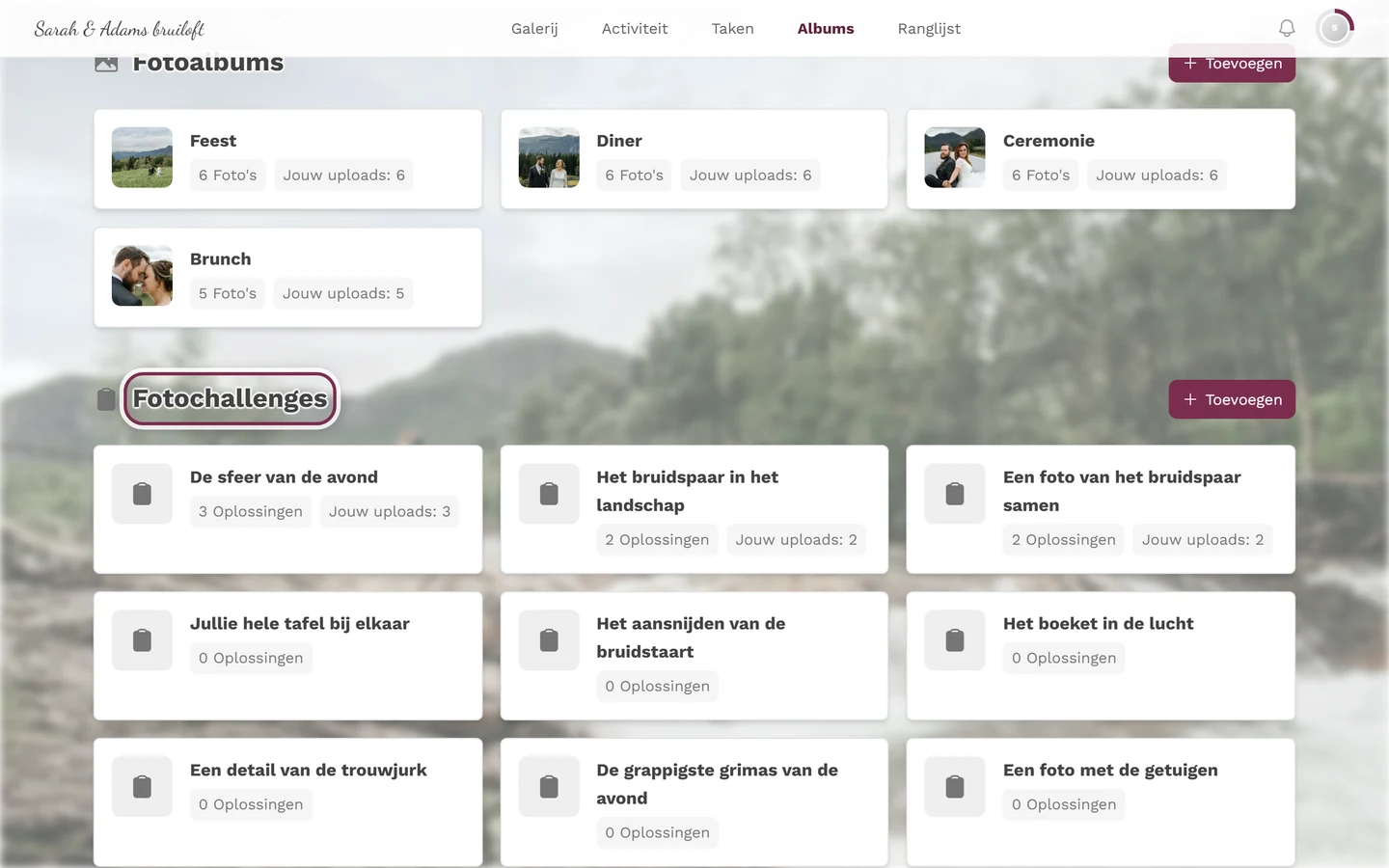The height and width of the screenshot is (868, 1389).
Task: Click clipboard icon for De grappigste grimas van de avond
Action: [x=549, y=787]
